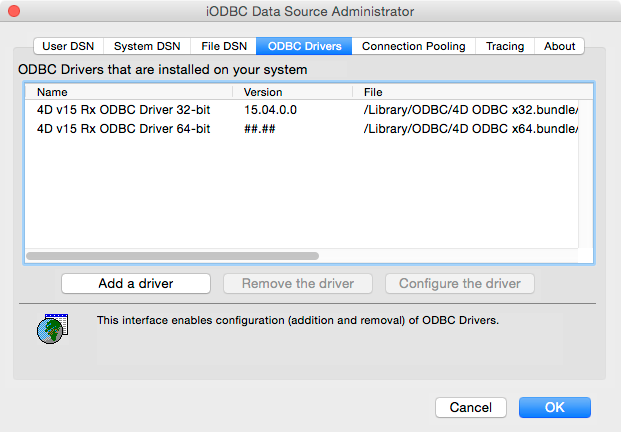Select the File DSN tab

(222, 46)
